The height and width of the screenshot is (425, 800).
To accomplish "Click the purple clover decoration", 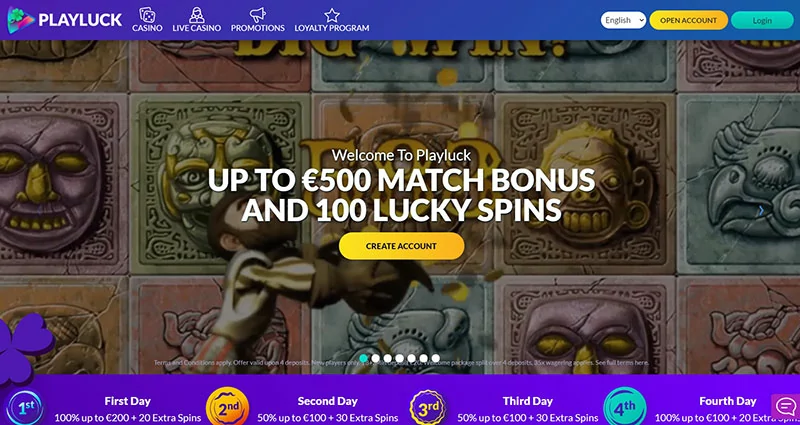I will point(24,347).
